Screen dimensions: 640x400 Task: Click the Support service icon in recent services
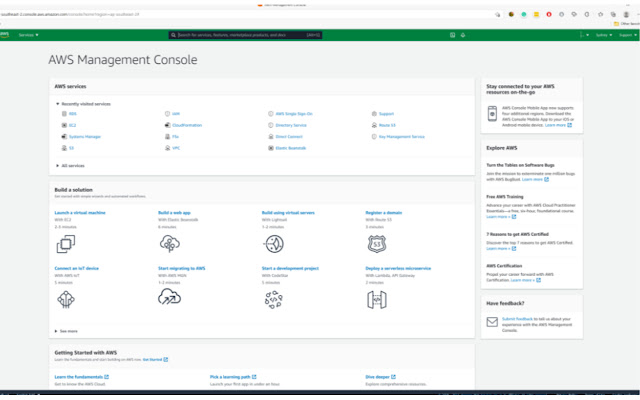(x=374, y=114)
